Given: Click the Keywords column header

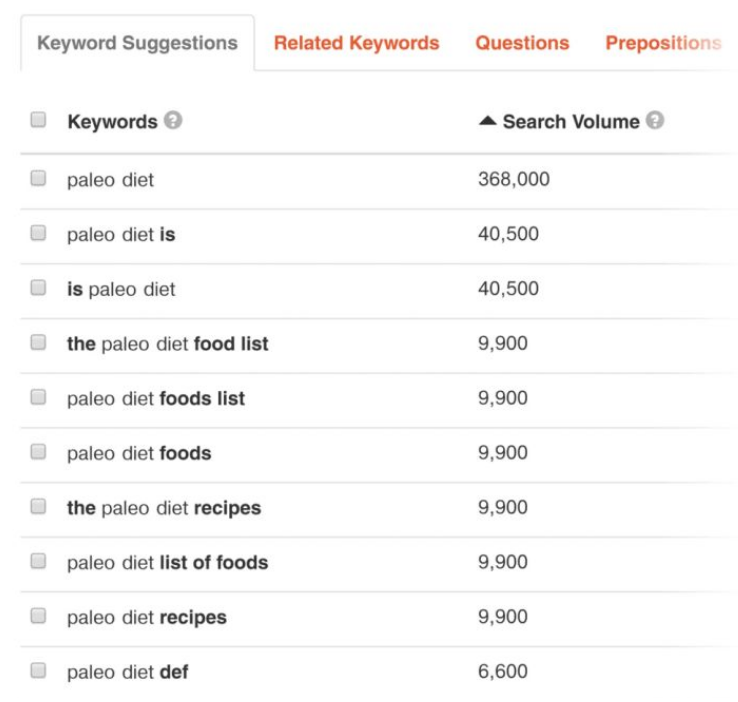Looking at the screenshot, I should tap(112, 121).
